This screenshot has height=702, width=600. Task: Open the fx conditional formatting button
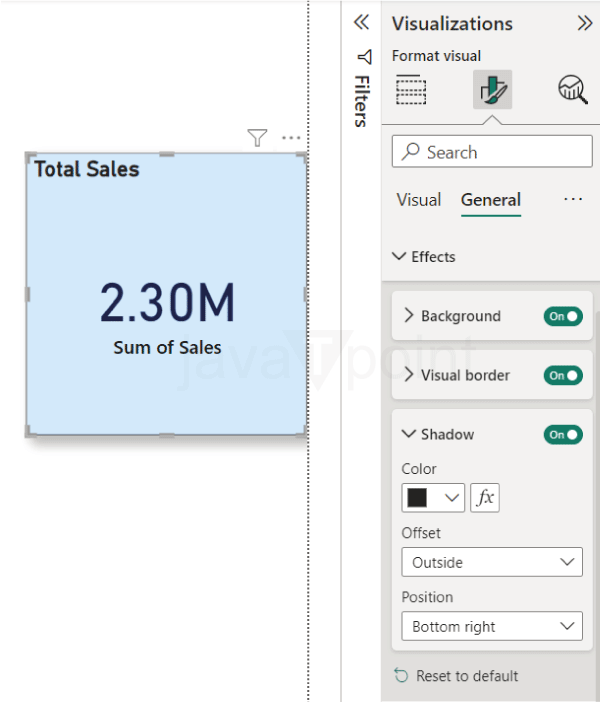pos(485,497)
